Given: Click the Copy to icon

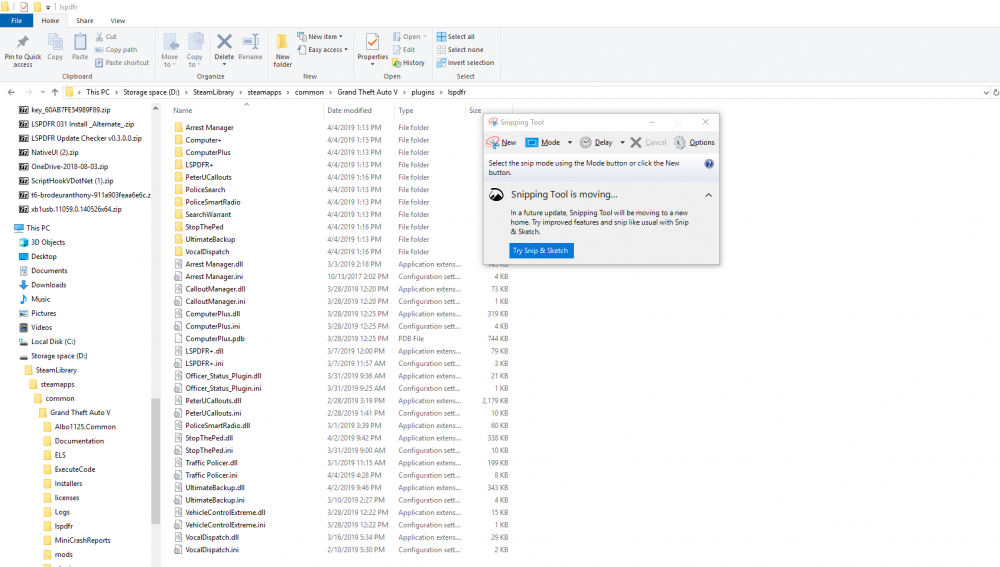Looking at the screenshot, I should (195, 43).
